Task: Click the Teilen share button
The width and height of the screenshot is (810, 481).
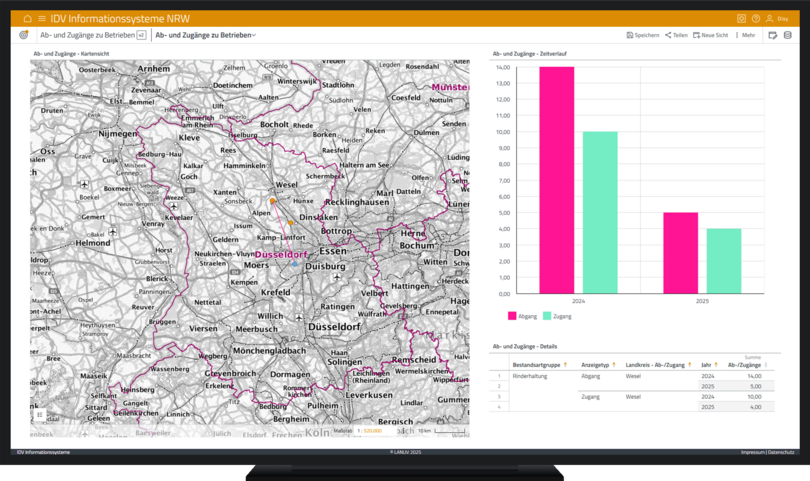Action: click(677, 35)
